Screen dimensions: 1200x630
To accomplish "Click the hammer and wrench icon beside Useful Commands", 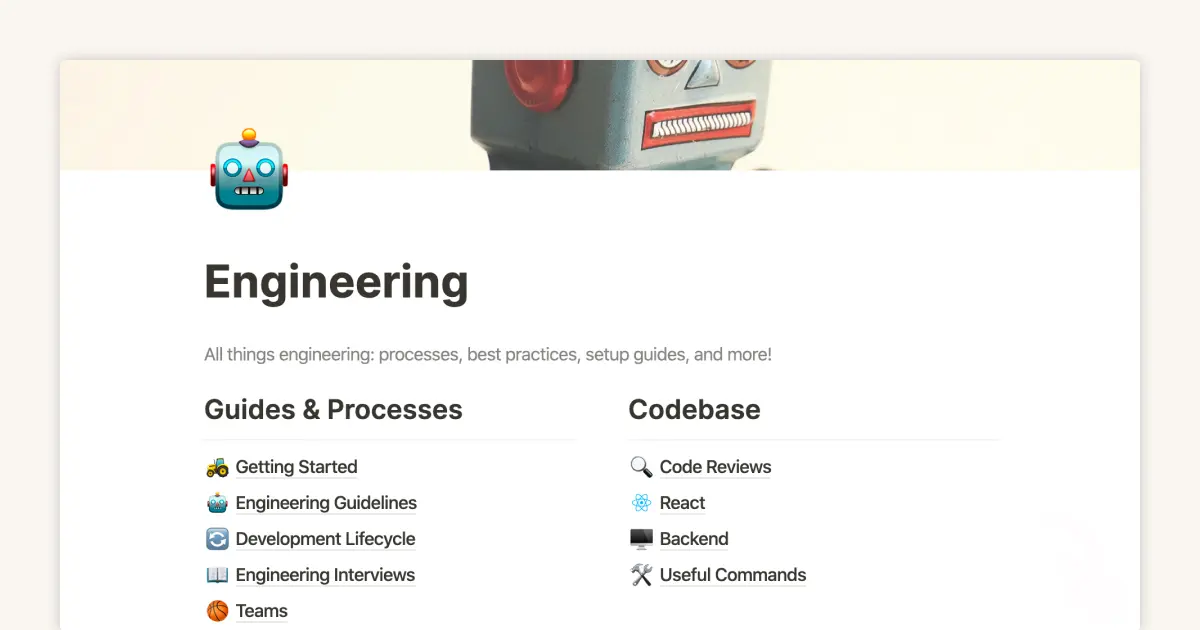I will click(x=640, y=575).
